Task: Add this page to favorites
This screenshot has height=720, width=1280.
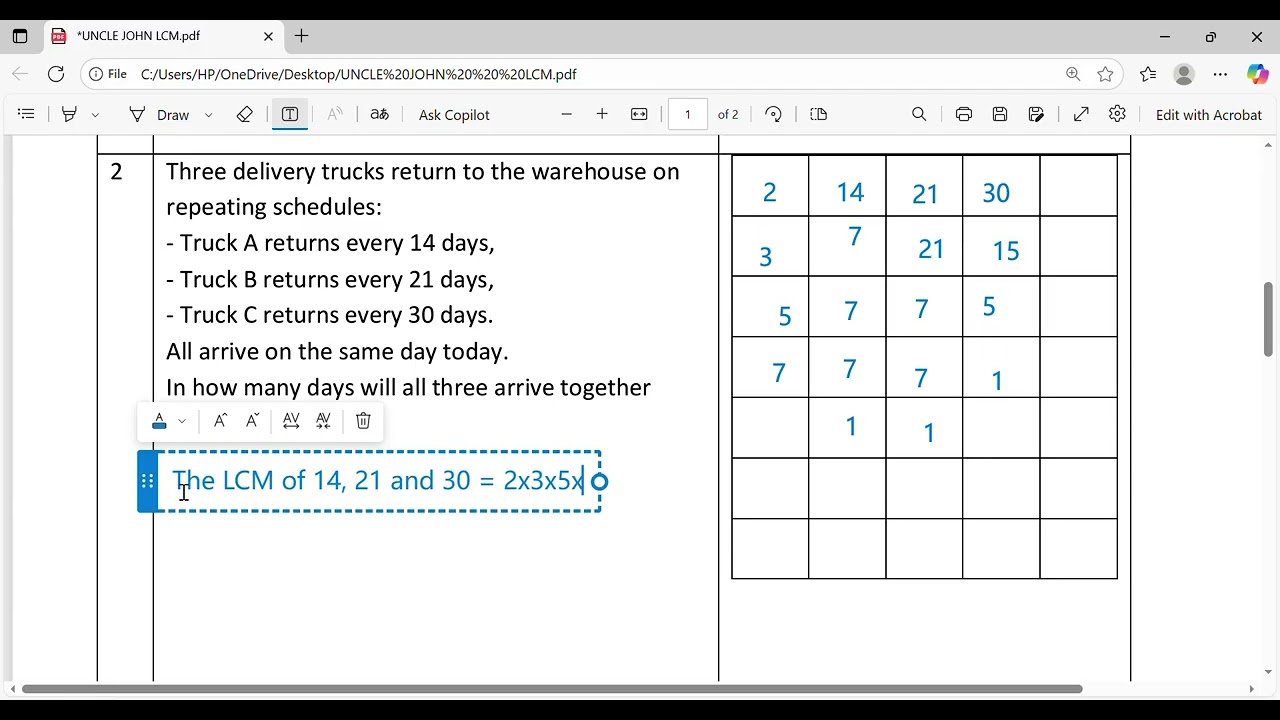Action: pos(1105,74)
